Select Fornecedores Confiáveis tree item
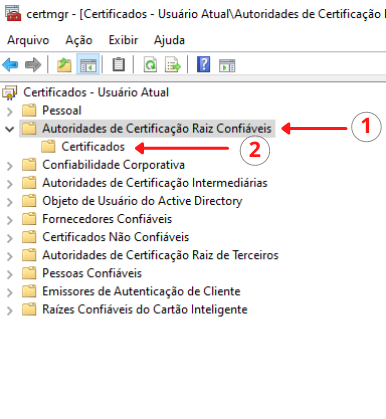The image size is (386, 419). tap(107, 219)
